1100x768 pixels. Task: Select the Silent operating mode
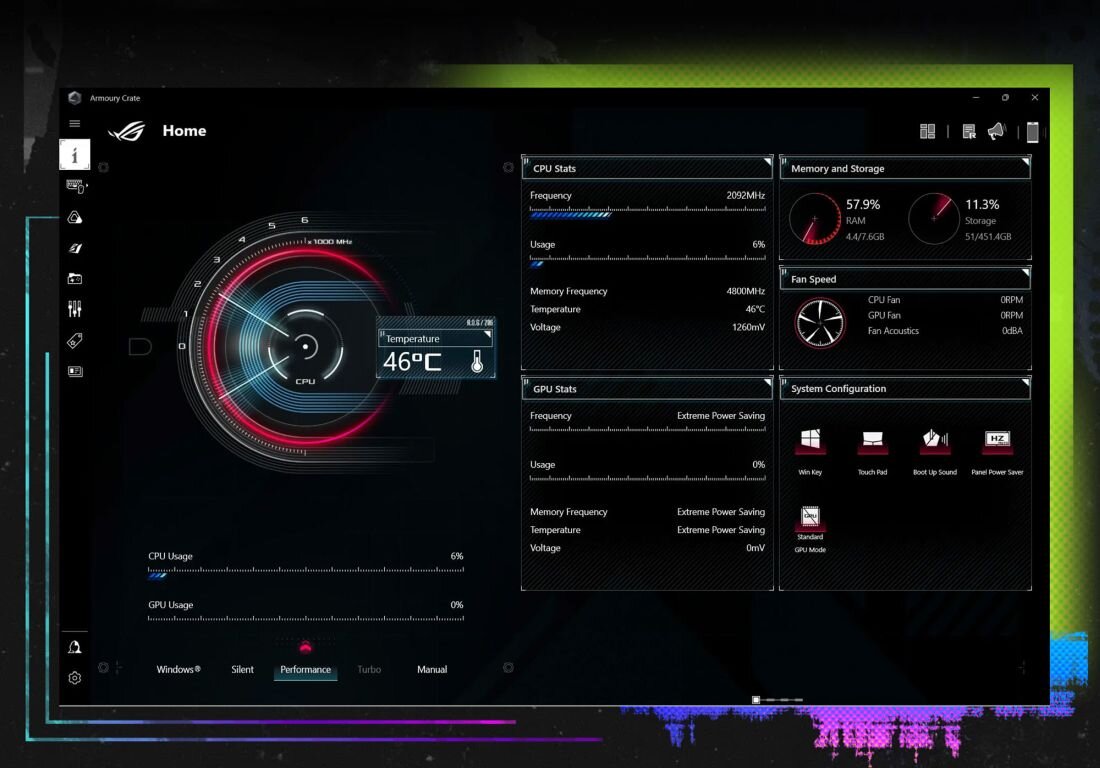point(242,670)
